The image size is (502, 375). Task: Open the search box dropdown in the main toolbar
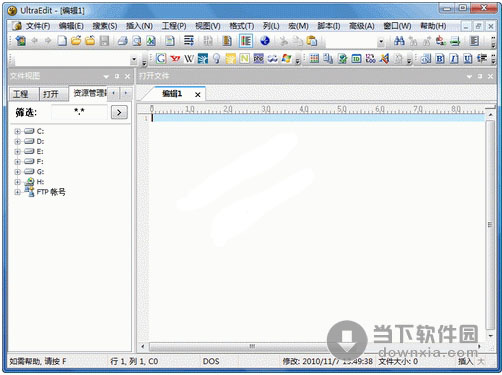pos(381,42)
